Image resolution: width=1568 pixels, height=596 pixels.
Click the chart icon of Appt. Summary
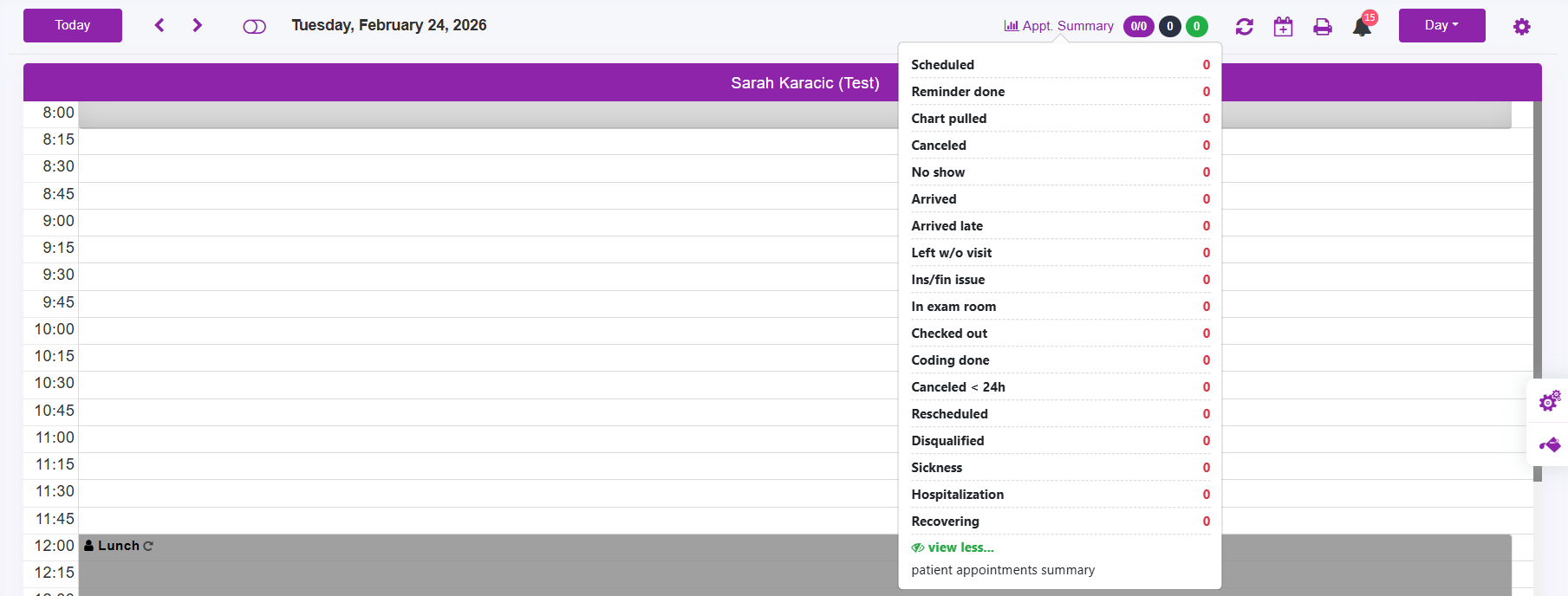pos(1011,26)
